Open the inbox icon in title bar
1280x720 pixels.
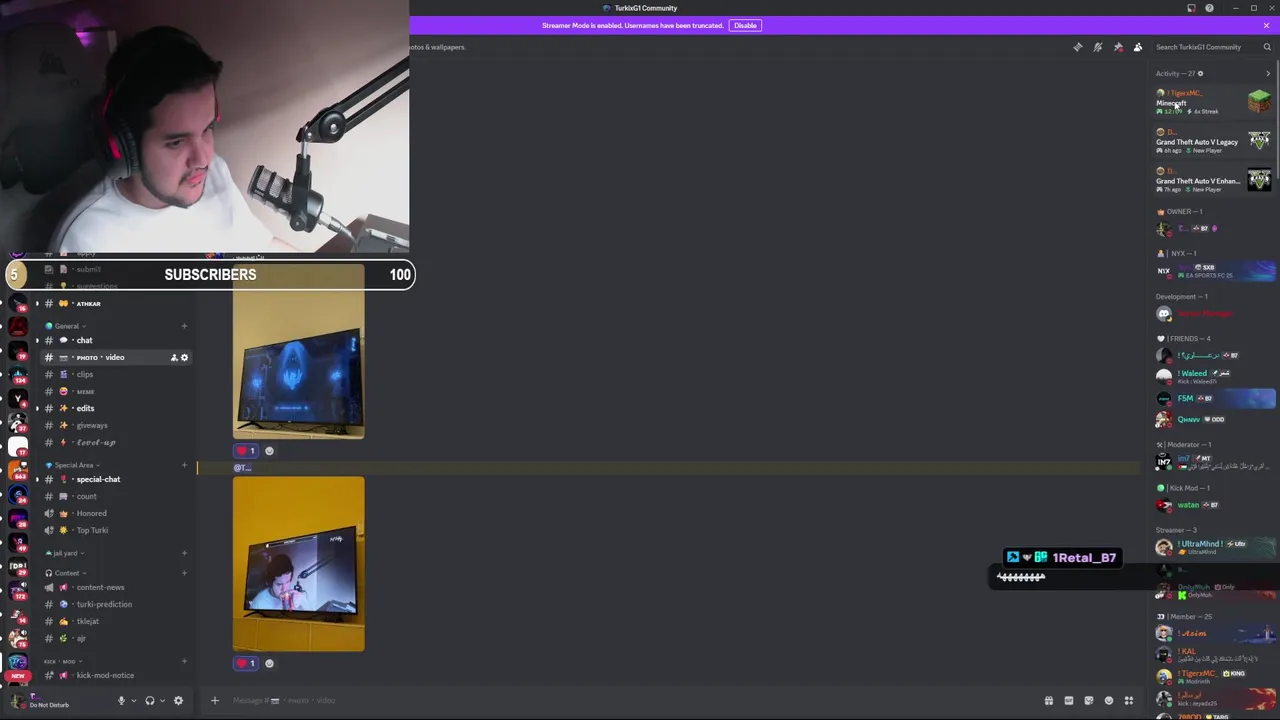(x=1191, y=8)
